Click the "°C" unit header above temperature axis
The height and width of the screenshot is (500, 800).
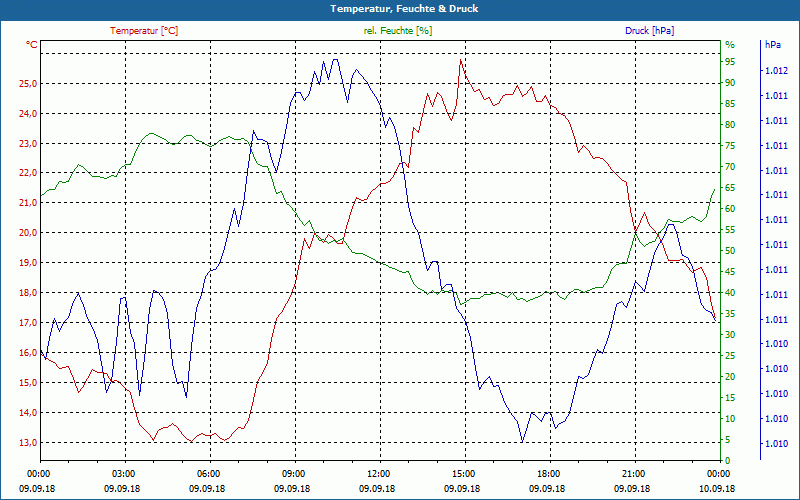(x=32, y=45)
